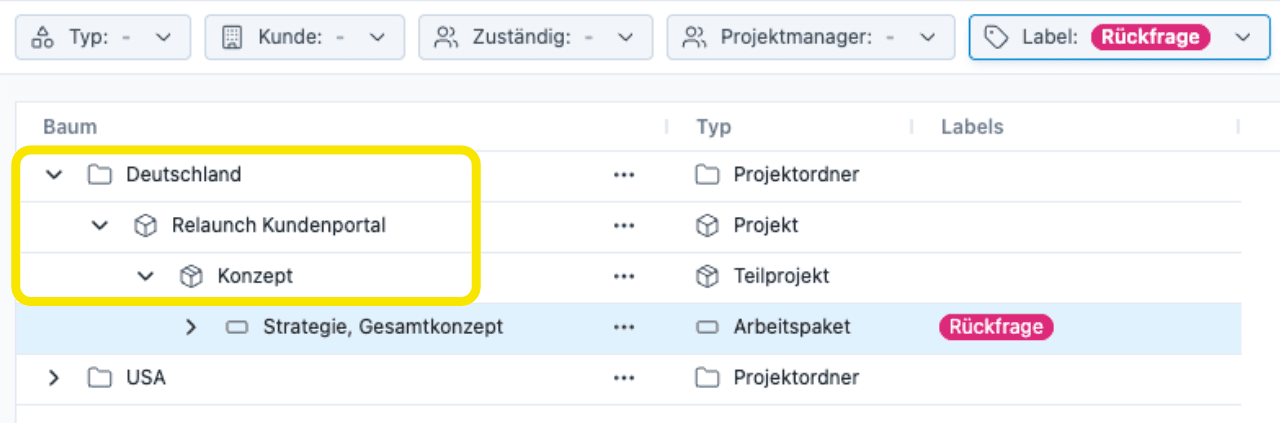This screenshot has width=1280, height=423.
Task: Click the folder icon next to Deutschland
Action: point(98,175)
